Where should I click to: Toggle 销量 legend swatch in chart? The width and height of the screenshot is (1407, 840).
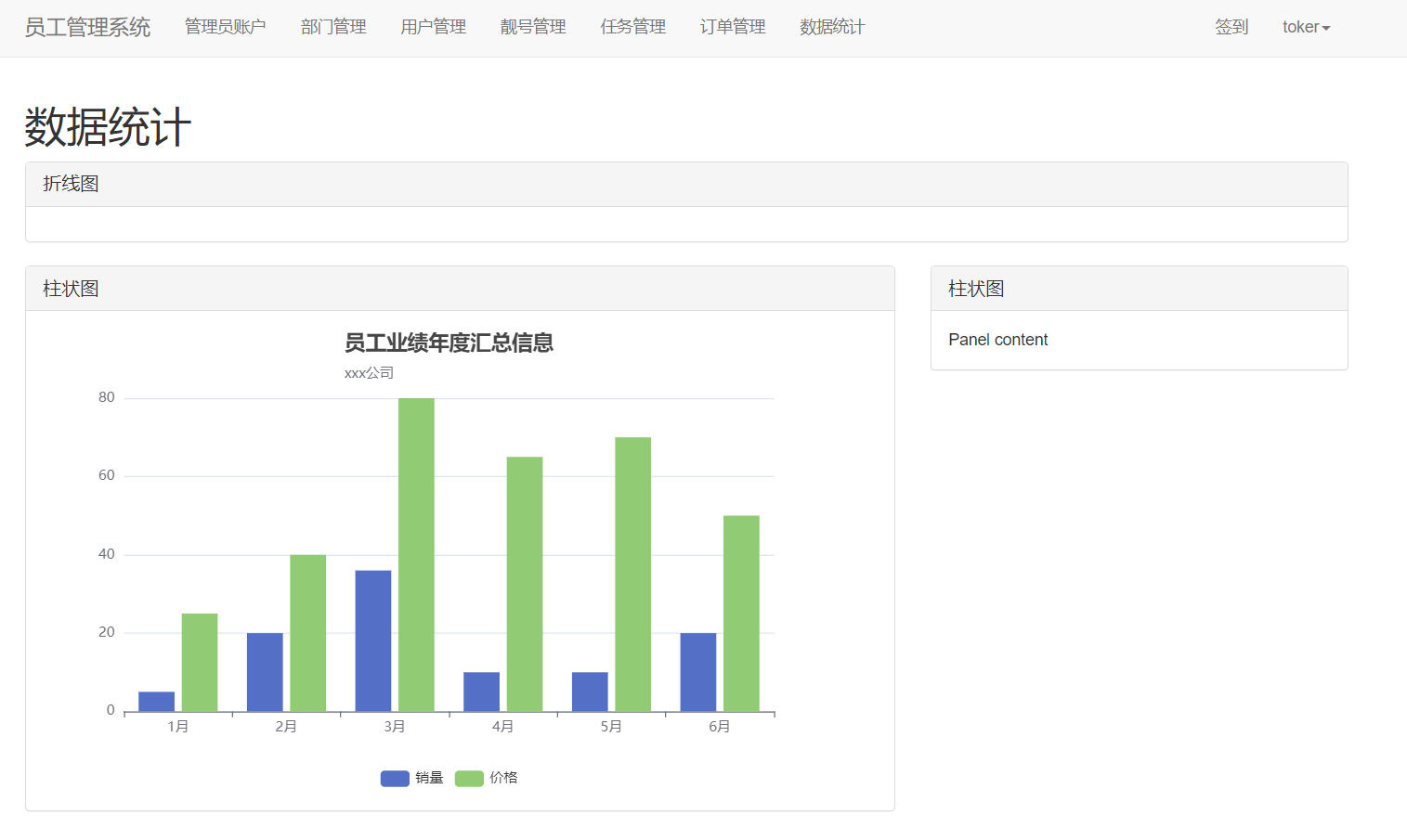coord(395,778)
